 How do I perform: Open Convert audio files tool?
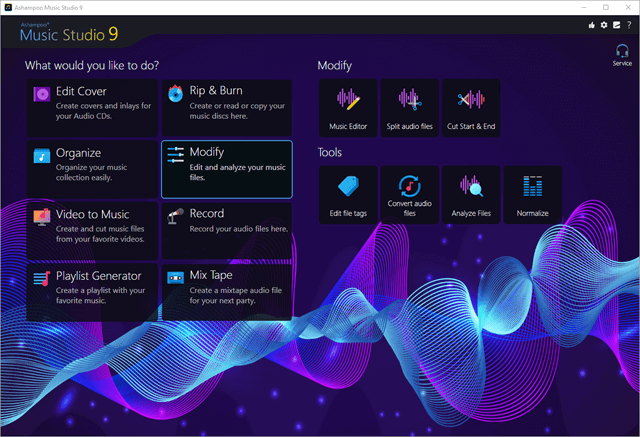click(x=409, y=195)
